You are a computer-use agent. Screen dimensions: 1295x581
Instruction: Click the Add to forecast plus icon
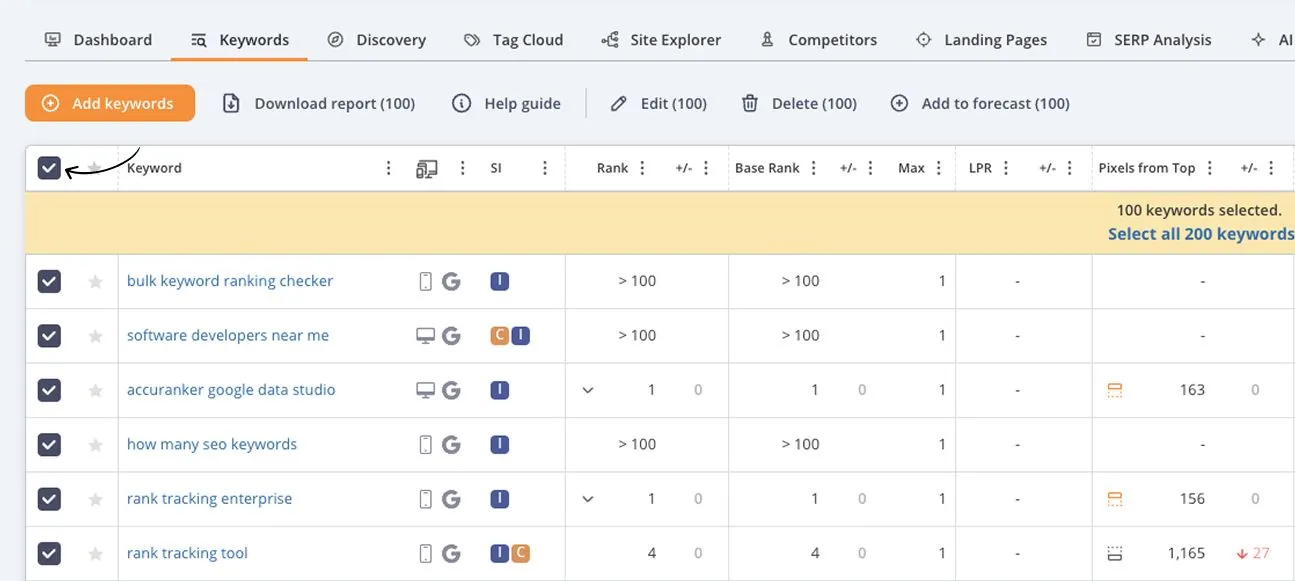[x=899, y=104]
